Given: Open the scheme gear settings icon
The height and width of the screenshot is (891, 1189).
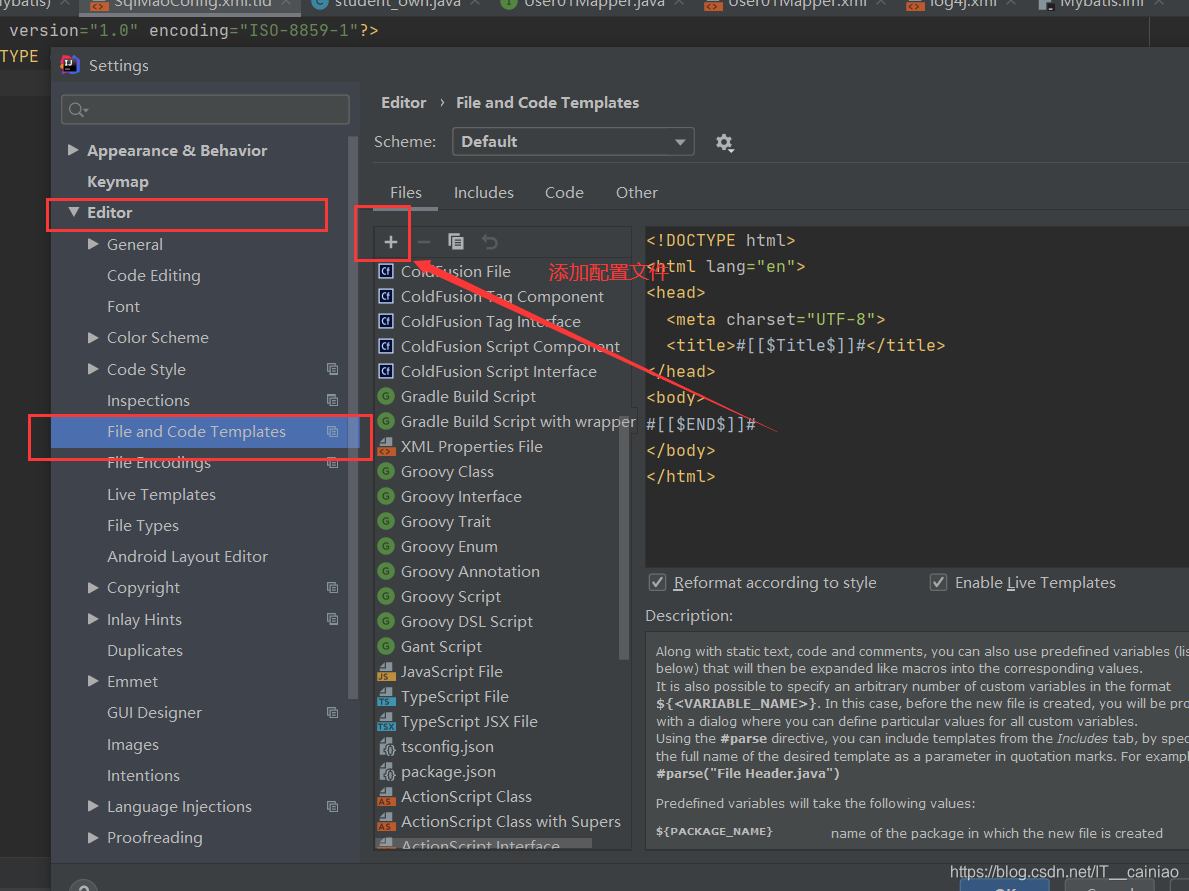Looking at the screenshot, I should tap(724, 143).
